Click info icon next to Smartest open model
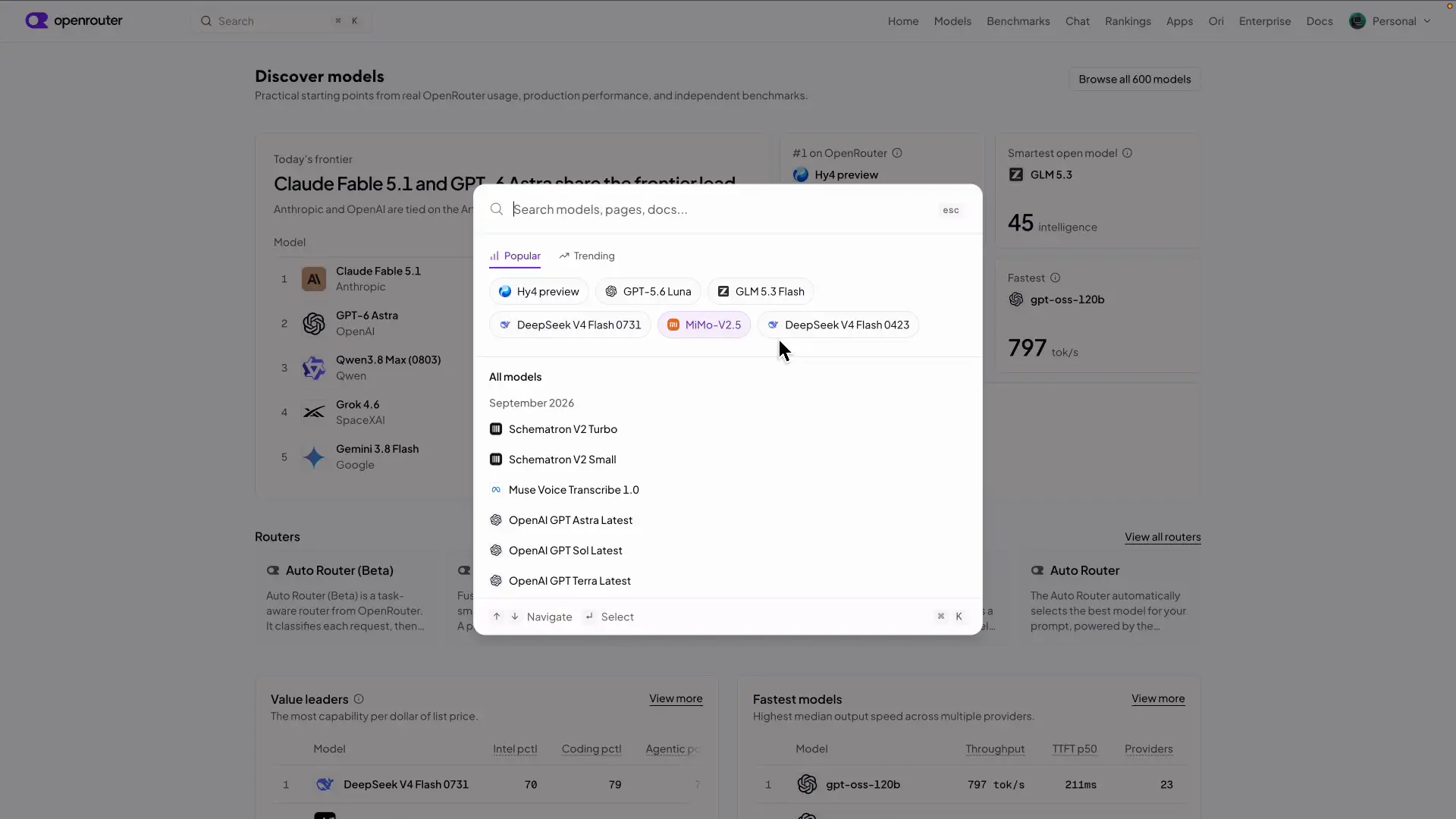 coord(1127,153)
